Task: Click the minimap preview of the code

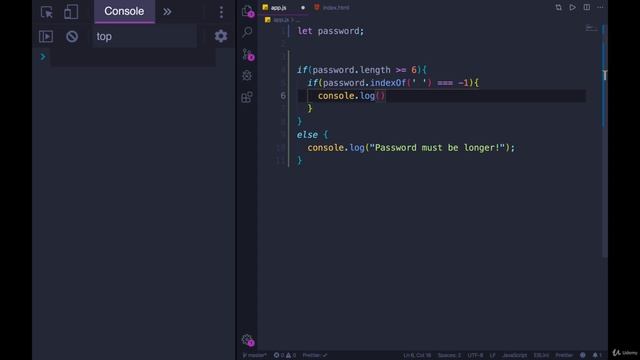Action: pos(591,29)
